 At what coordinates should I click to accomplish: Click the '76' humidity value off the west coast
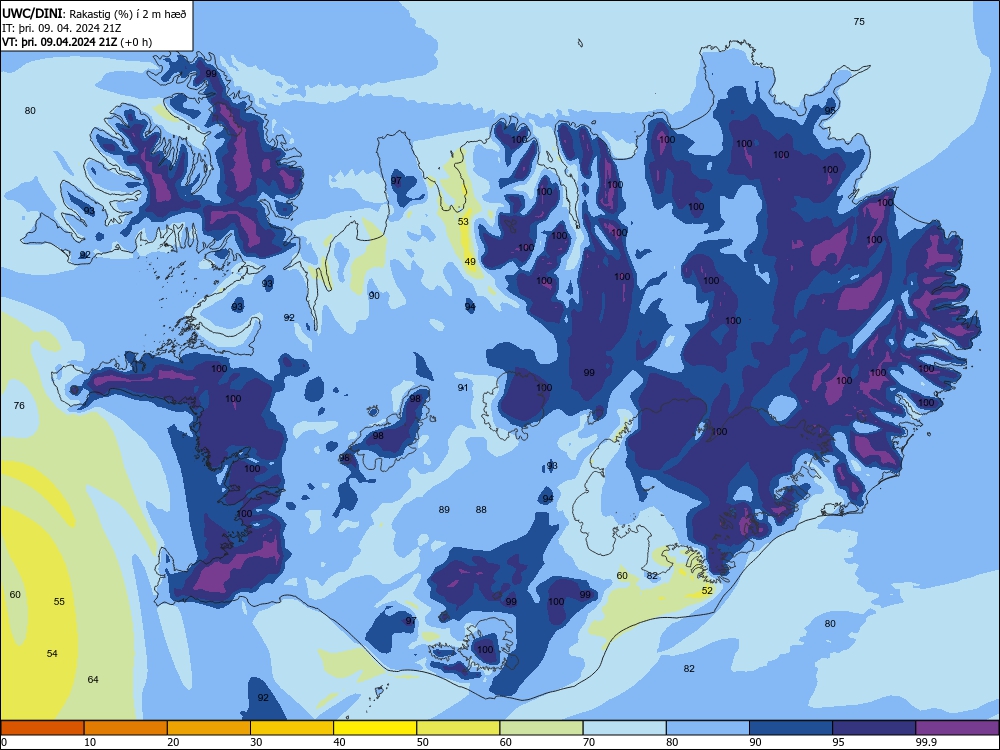coord(19,406)
